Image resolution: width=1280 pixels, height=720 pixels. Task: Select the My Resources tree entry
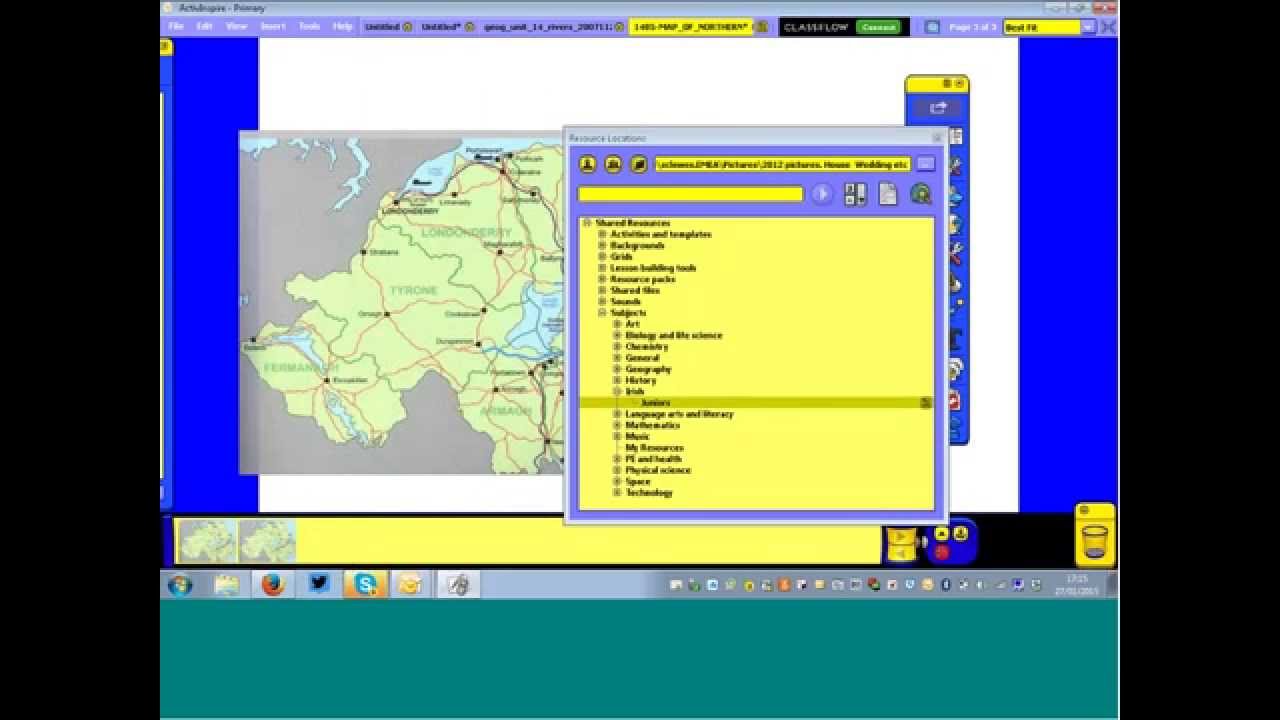[654, 448]
